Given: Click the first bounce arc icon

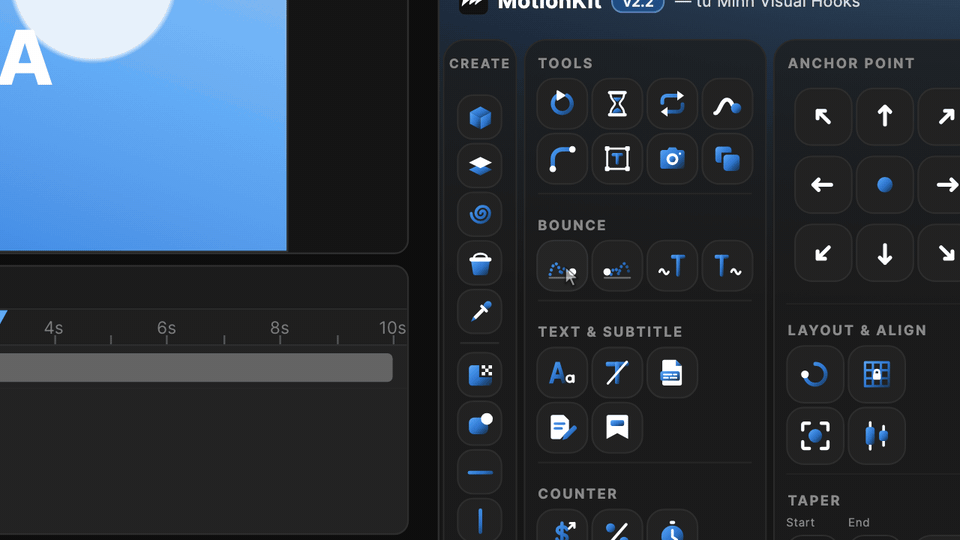Looking at the screenshot, I should (562, 266).
